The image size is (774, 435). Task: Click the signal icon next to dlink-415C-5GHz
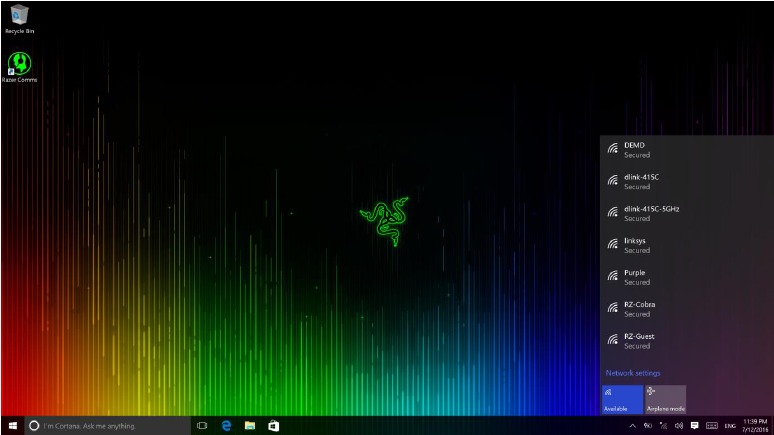tap(613, 212)
